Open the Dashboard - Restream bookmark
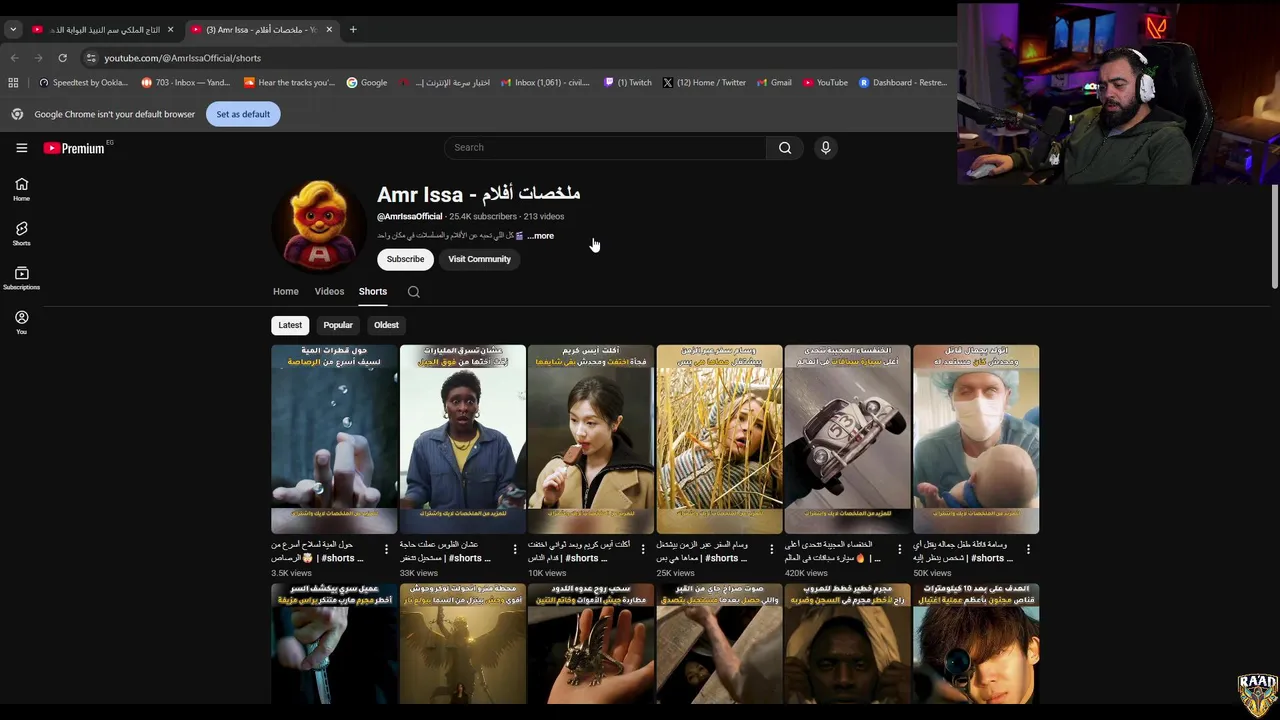The height and width of the screenshot is (720, 1280). (903, 83)
